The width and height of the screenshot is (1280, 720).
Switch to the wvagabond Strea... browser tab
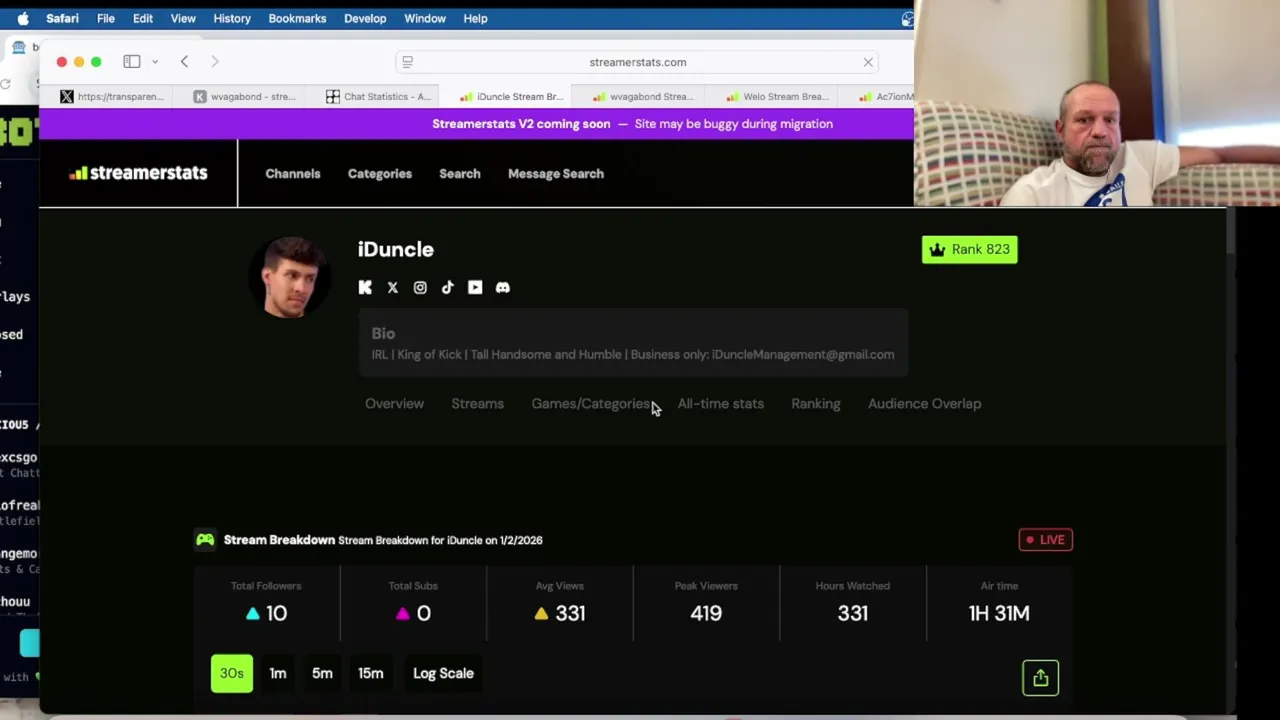640,97
